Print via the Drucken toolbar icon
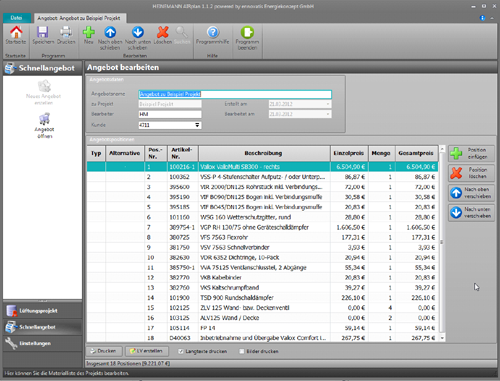500x381 pixels. point(66,35)
